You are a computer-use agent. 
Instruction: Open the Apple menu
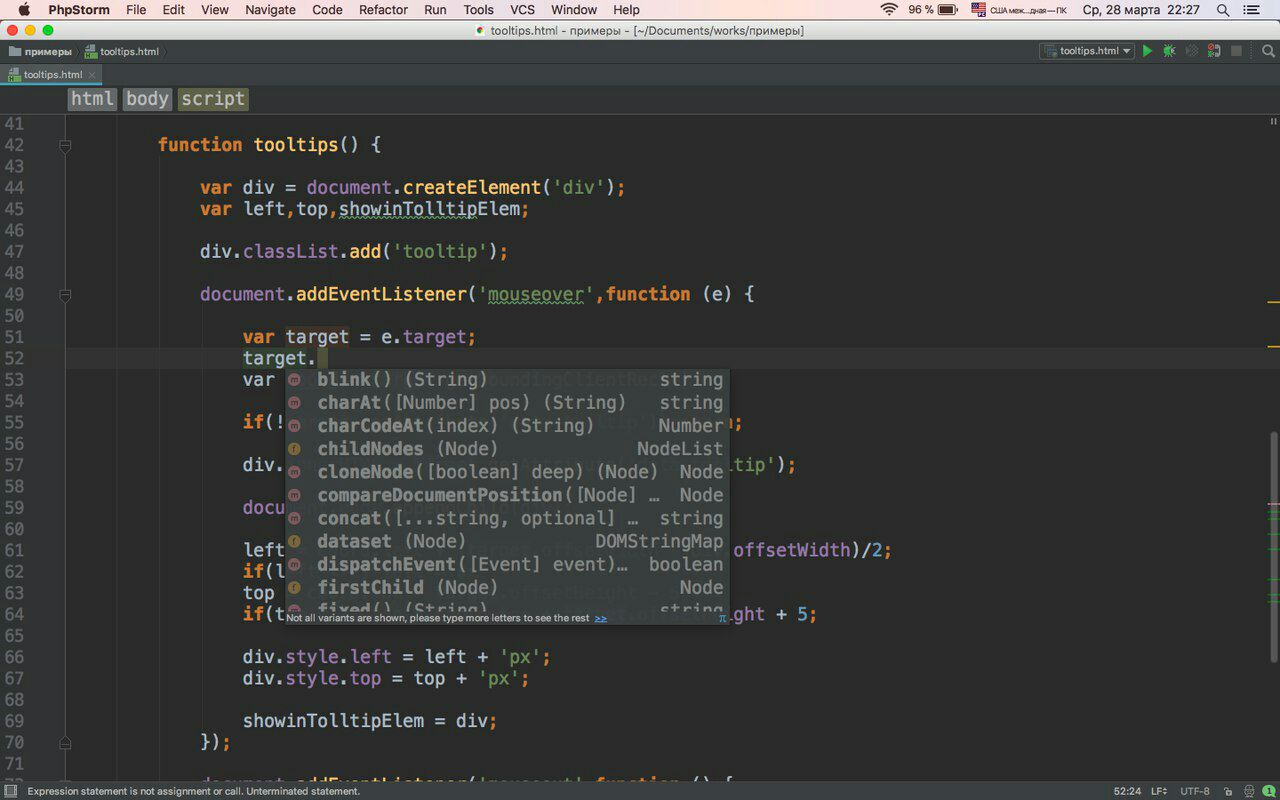pos(24,10)
